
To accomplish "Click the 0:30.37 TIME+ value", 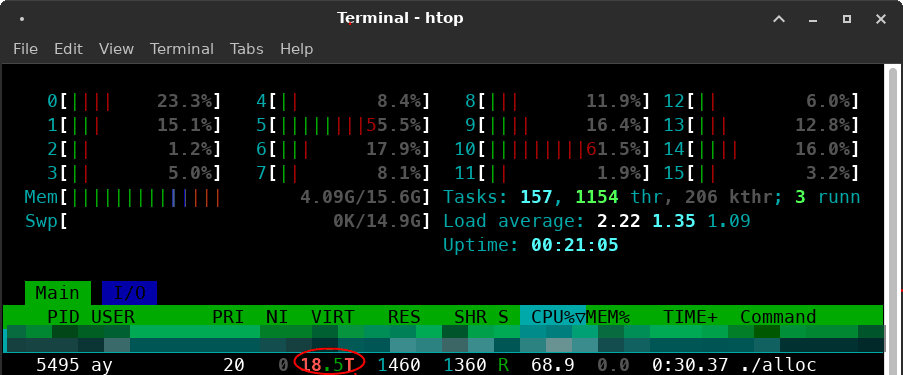I will pos(690,365).
